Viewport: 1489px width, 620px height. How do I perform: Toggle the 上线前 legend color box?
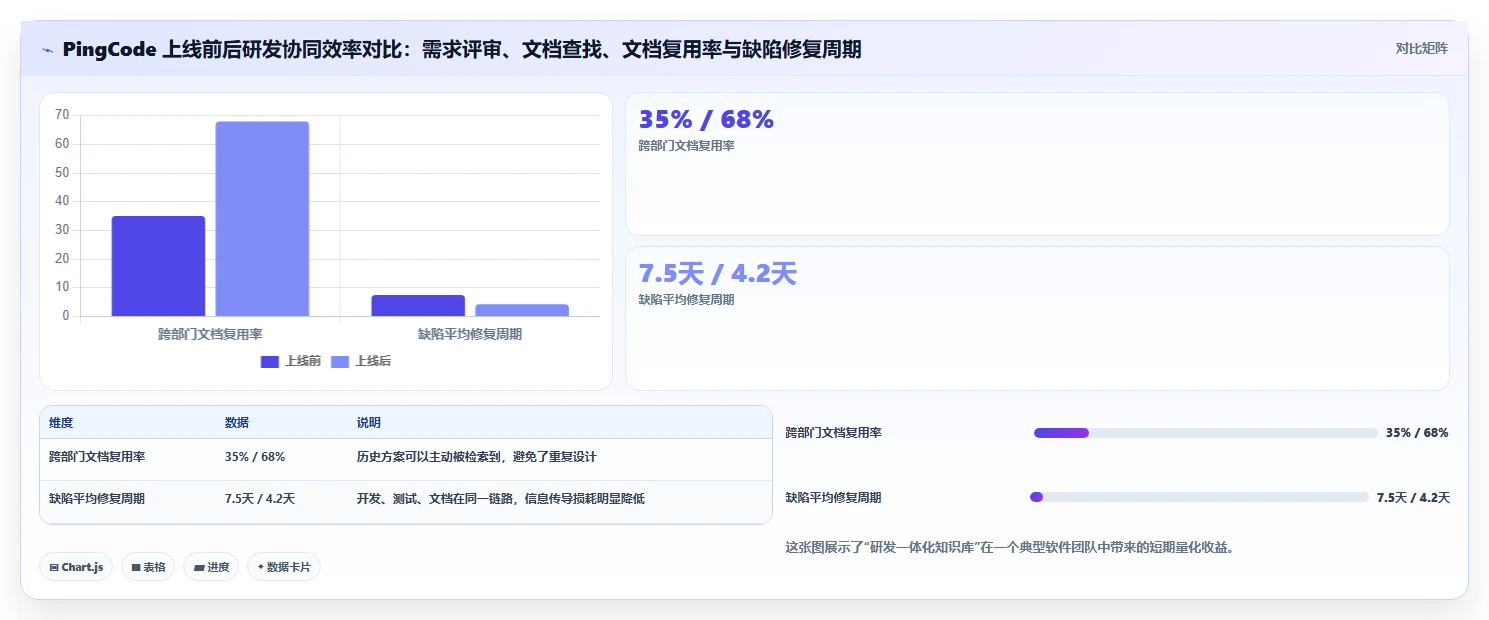pyautogui.click(x=270, y=361)
